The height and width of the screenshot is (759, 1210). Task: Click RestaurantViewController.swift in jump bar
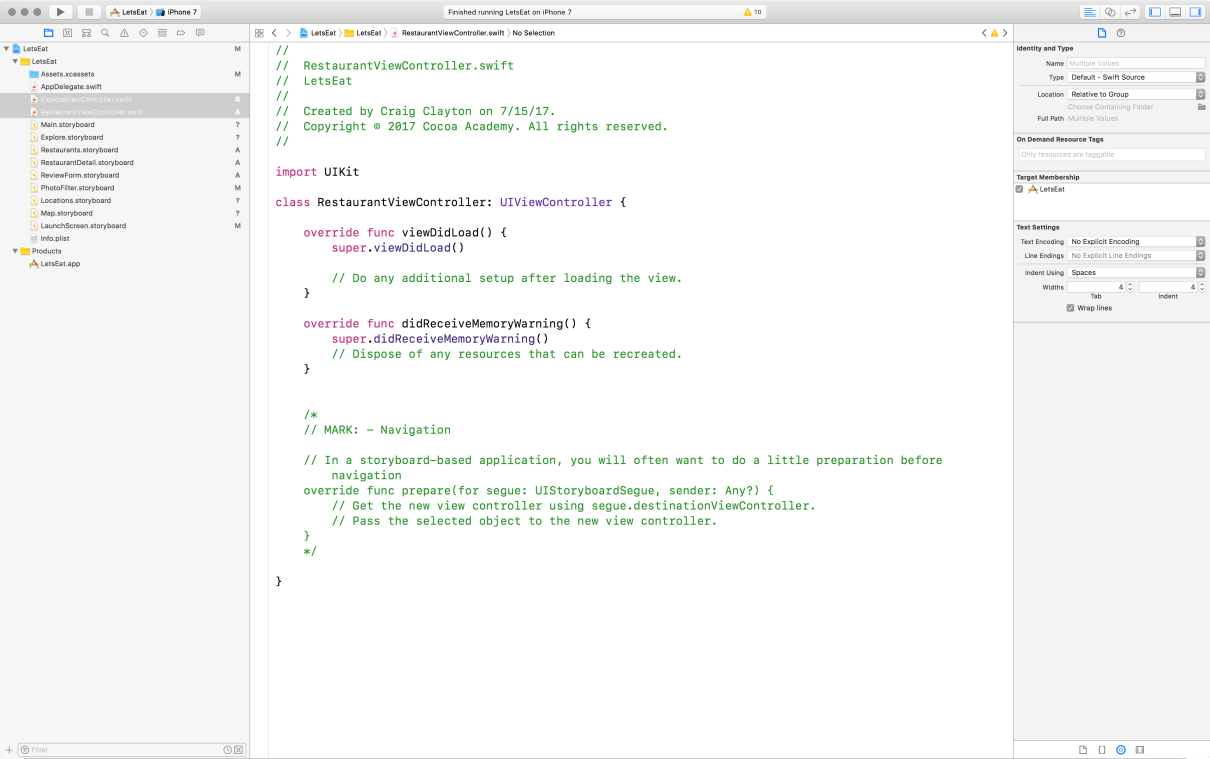pyautogui.click(x=447, y=33)
